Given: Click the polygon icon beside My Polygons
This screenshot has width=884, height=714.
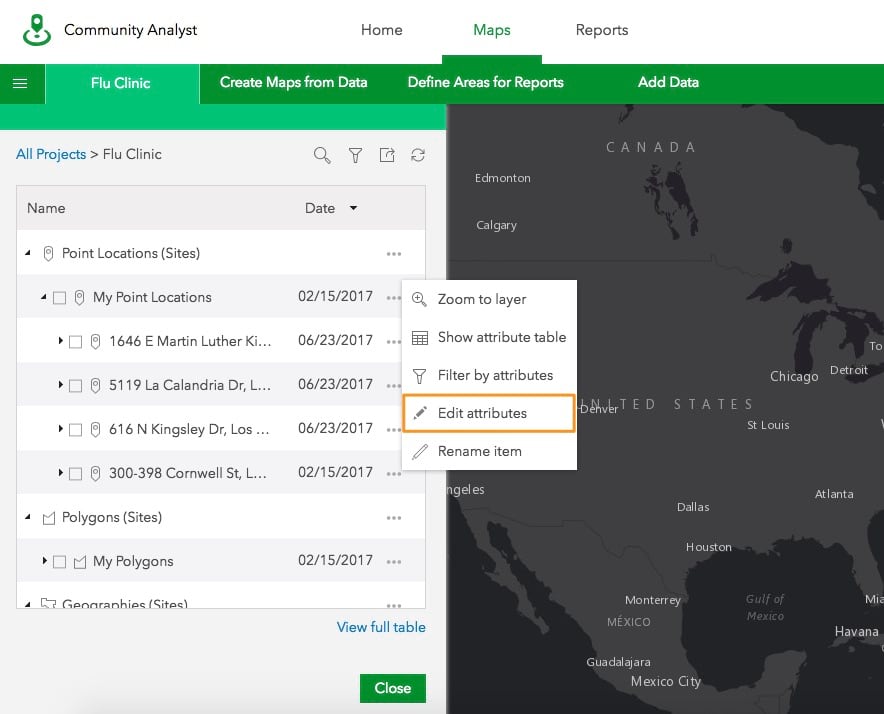Looking at the screenshot, I should tap(80, 562).
